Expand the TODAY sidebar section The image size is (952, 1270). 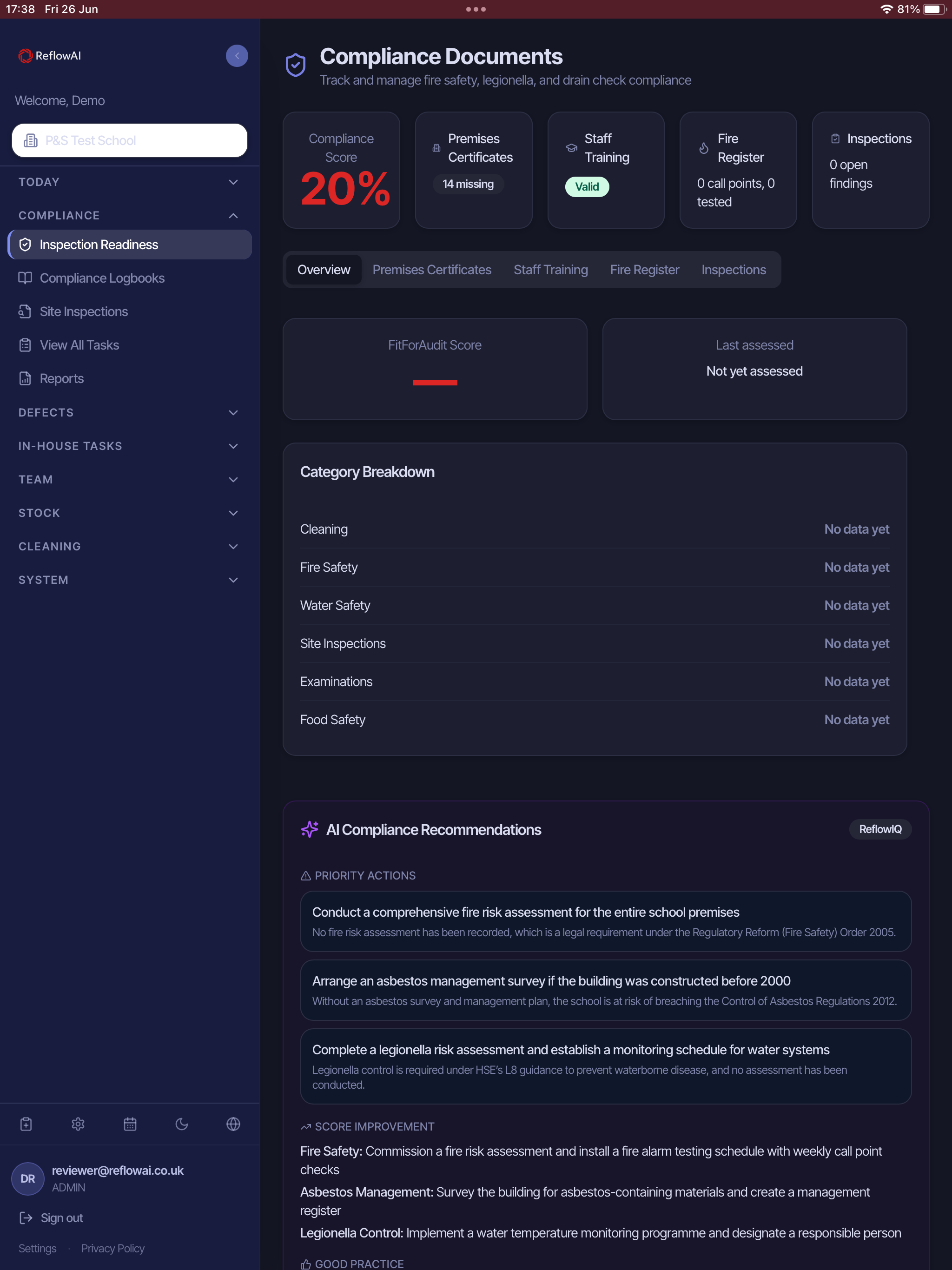[x=129, y=182]
